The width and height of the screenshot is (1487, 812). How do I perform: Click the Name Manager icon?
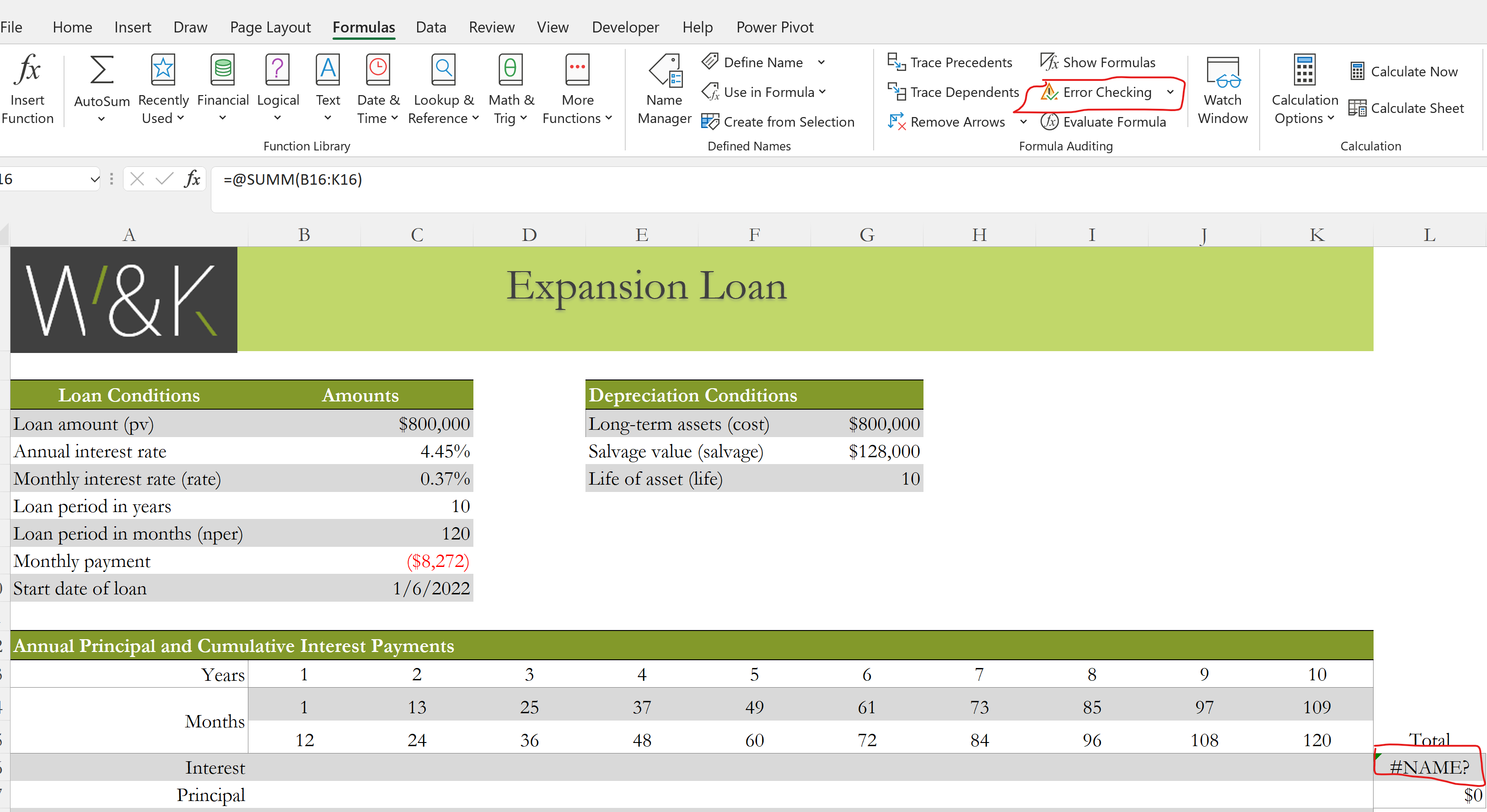[x=664, y=86]
